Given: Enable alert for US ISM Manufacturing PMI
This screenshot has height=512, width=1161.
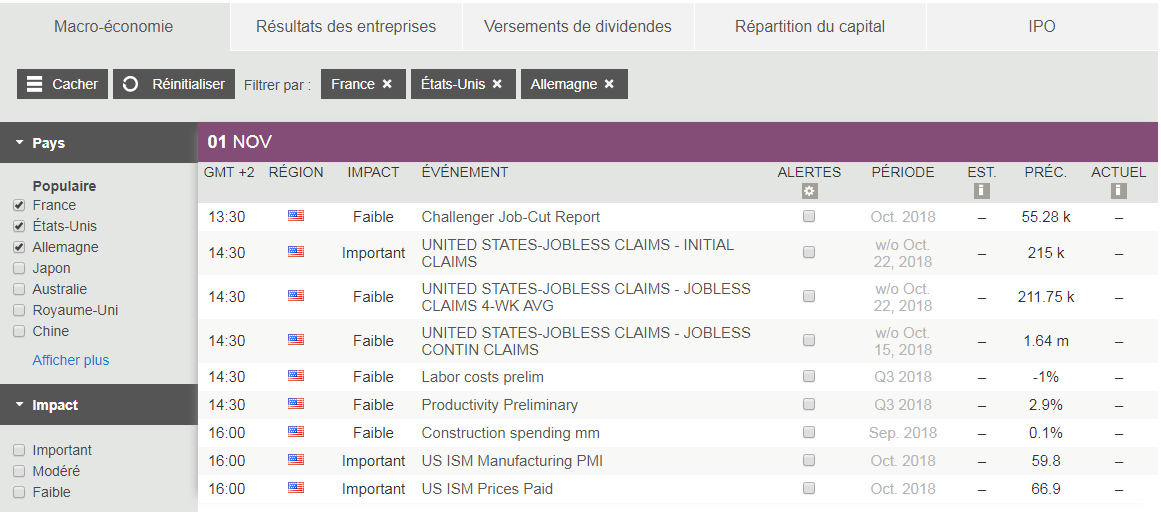Looking at the screenshot, I should click(x=809, y=461).
